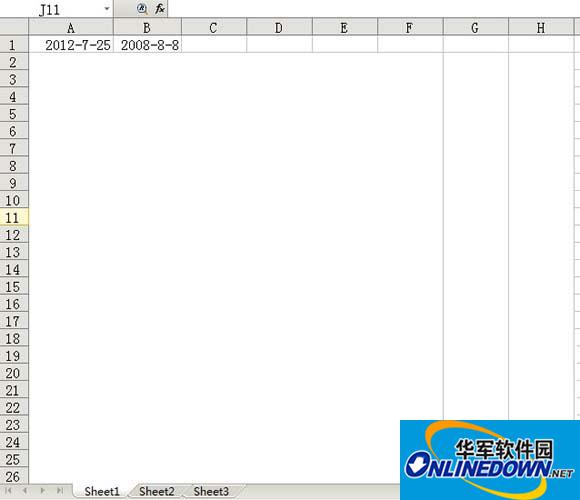Screen dimensions: 580x500
Task: Click the Select All corner box
Action: (14, 27)
